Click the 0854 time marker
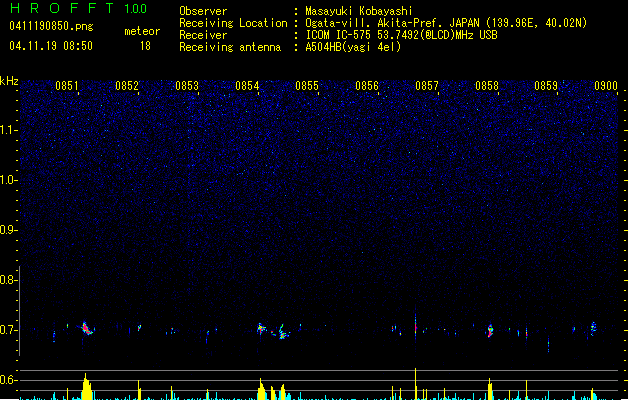The width and height of the screenshot is (629, 400). [247, 86]
